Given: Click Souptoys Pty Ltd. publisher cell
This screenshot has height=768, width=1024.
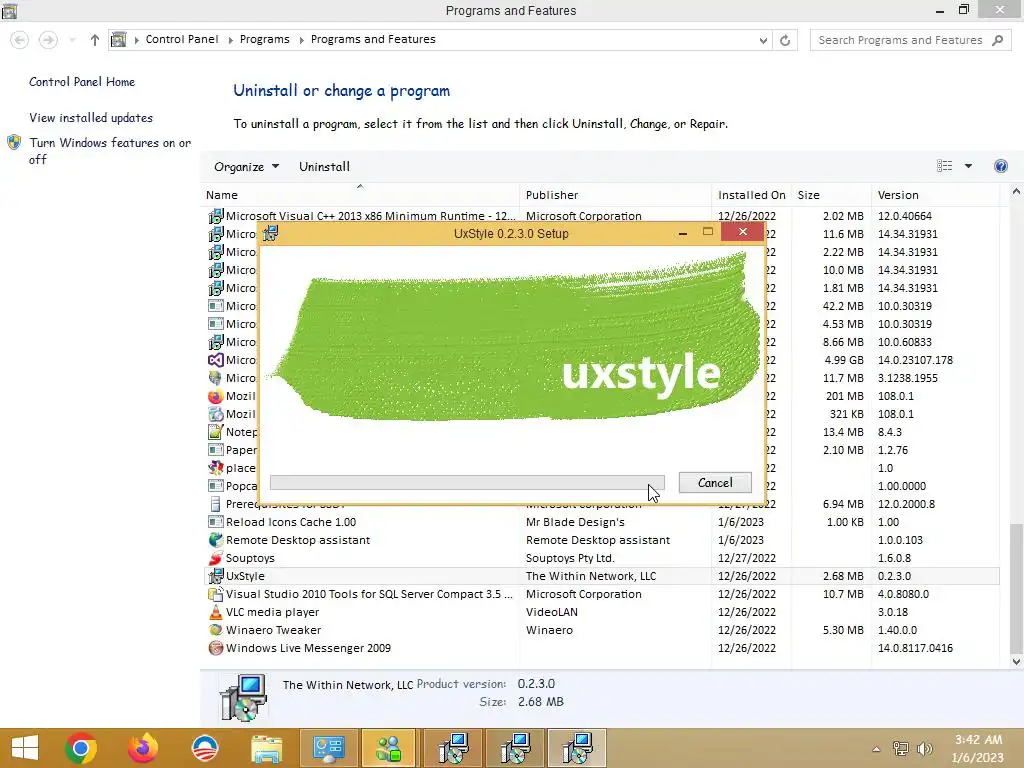Looking at the screenshot, I should (x=570, y=558).
